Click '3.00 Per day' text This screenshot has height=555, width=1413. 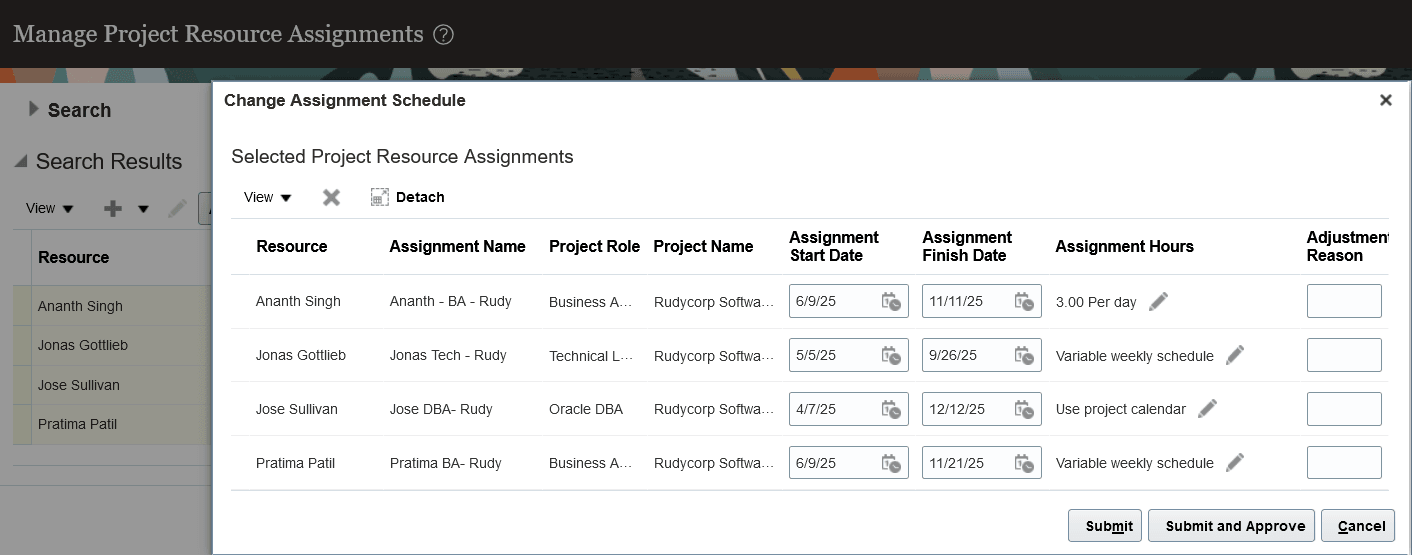(1096, 302)
